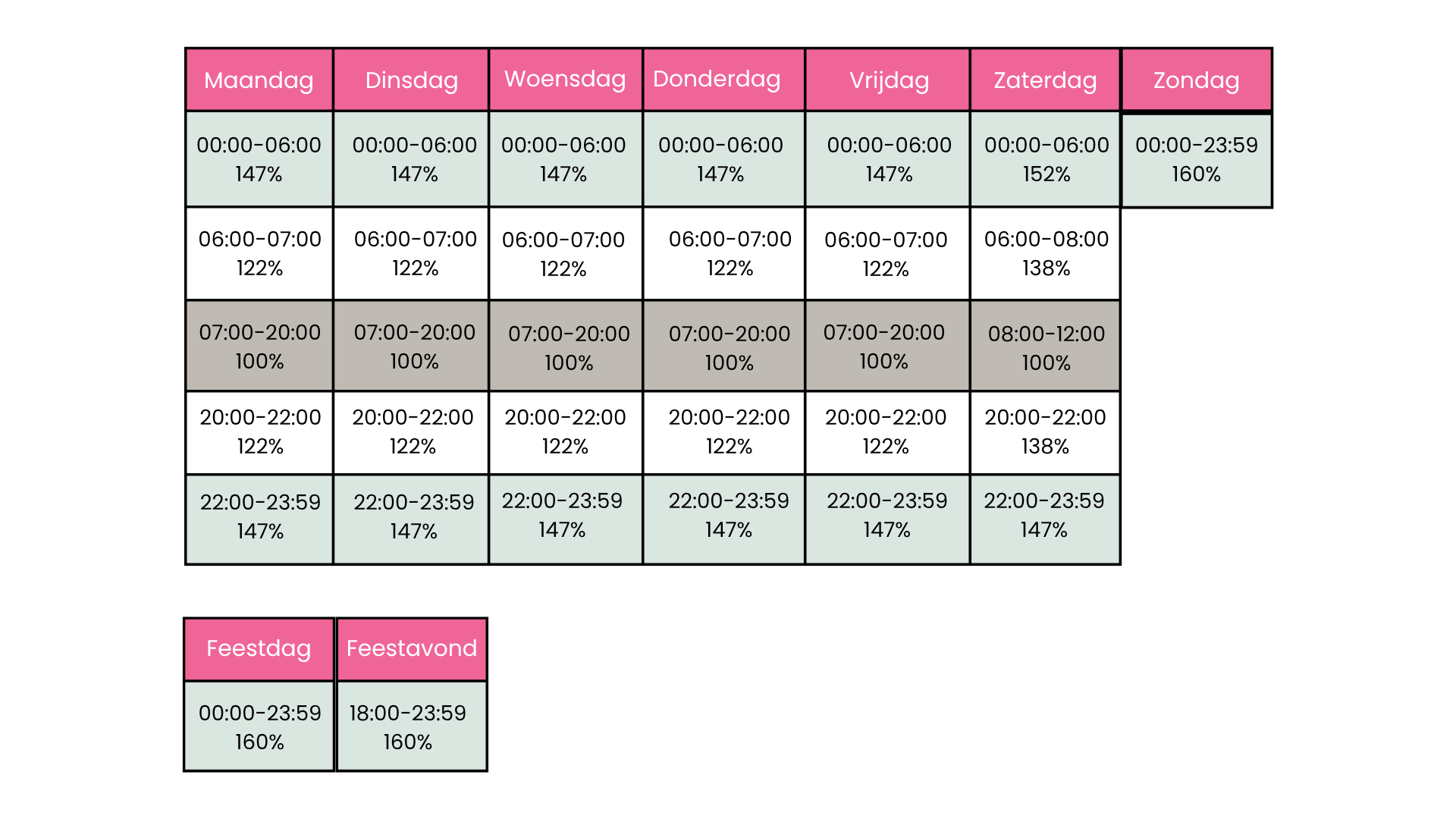Click Donderdag's 20:00-22:00 122% cell

(723, 432)
